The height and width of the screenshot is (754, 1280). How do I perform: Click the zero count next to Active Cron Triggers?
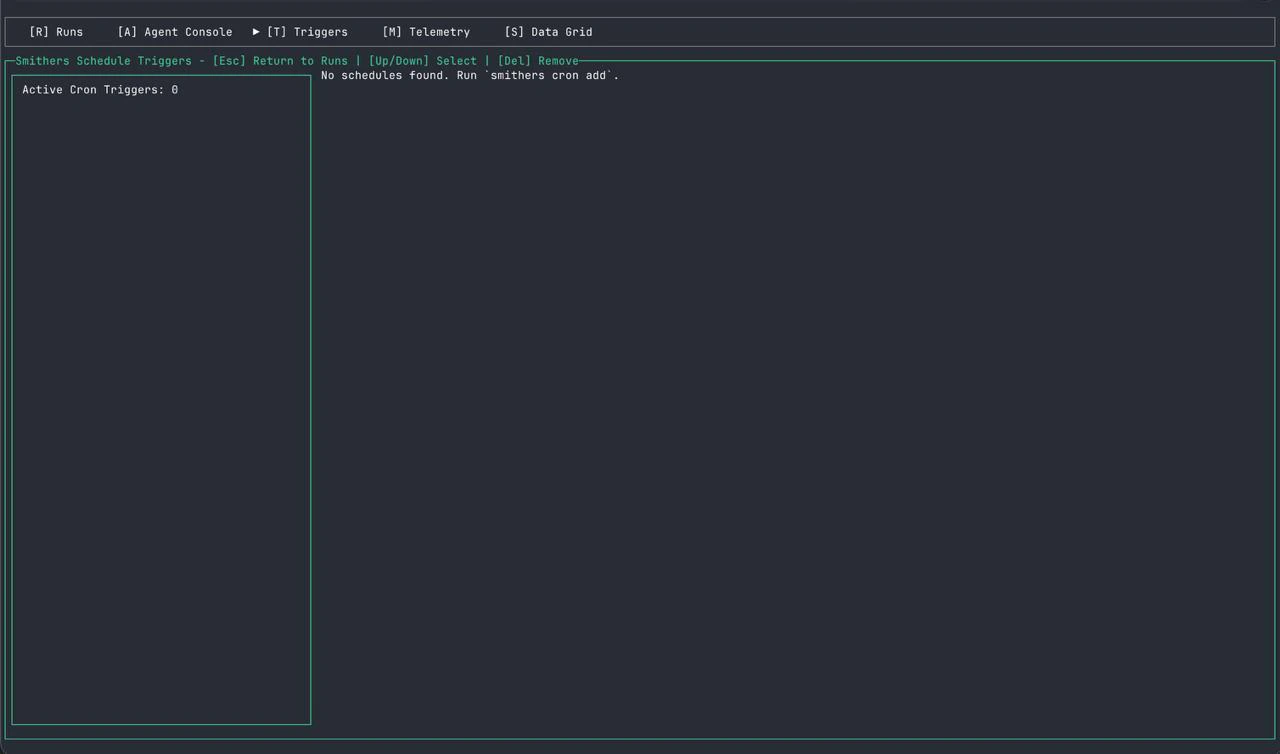(x=175, y=89)
